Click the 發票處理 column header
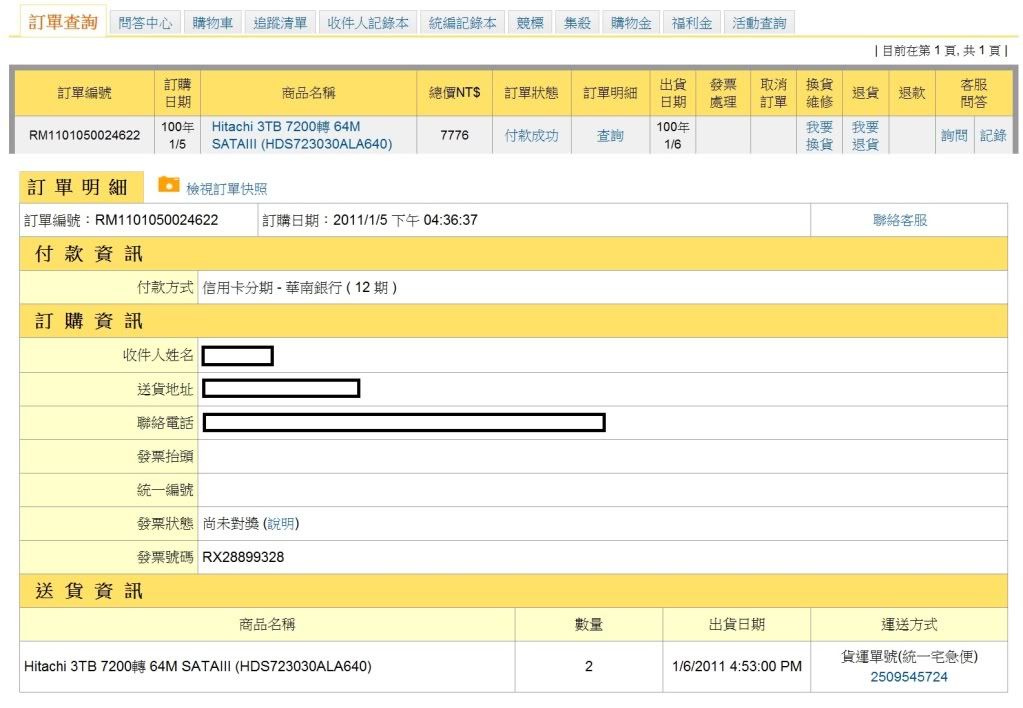Image resolution: width=1023 pixels, height=708 pixels. [x=723, y=93]
